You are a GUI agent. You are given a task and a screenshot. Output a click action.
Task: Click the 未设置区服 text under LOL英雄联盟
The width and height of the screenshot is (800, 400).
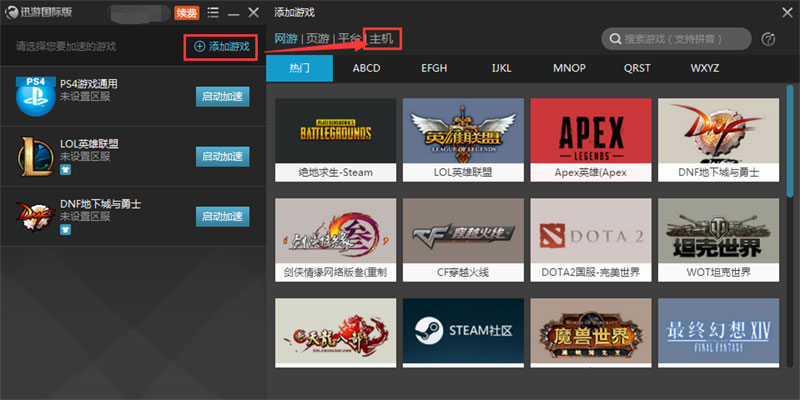click(x=85, y=156)
